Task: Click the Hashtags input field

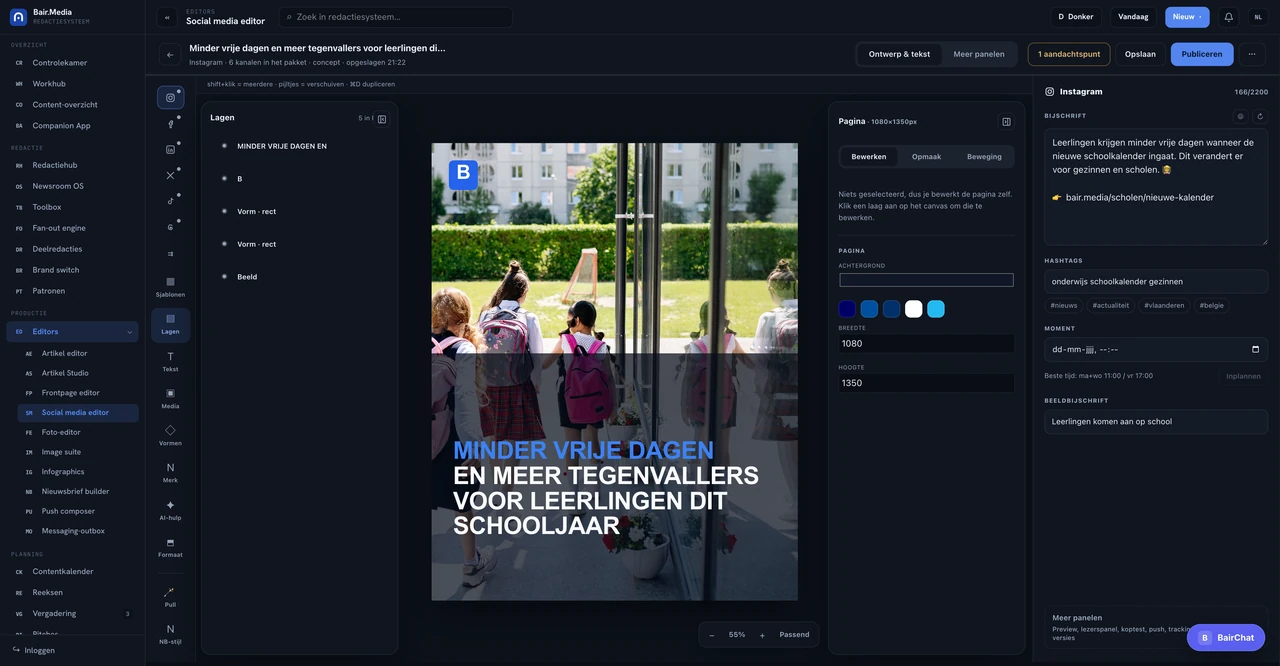Action: [1156, 282]
